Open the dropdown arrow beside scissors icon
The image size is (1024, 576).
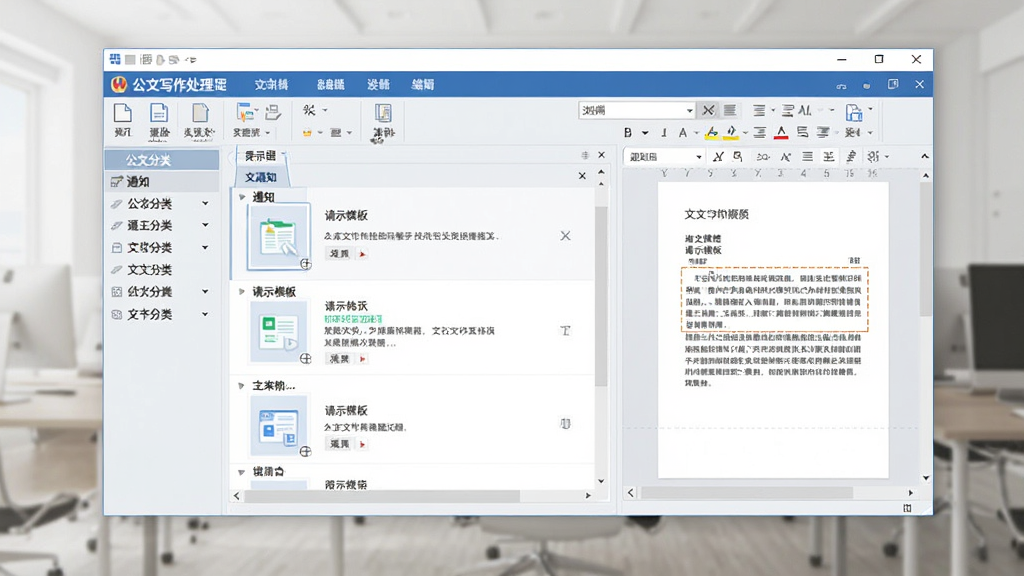click(x=325, y=110)
